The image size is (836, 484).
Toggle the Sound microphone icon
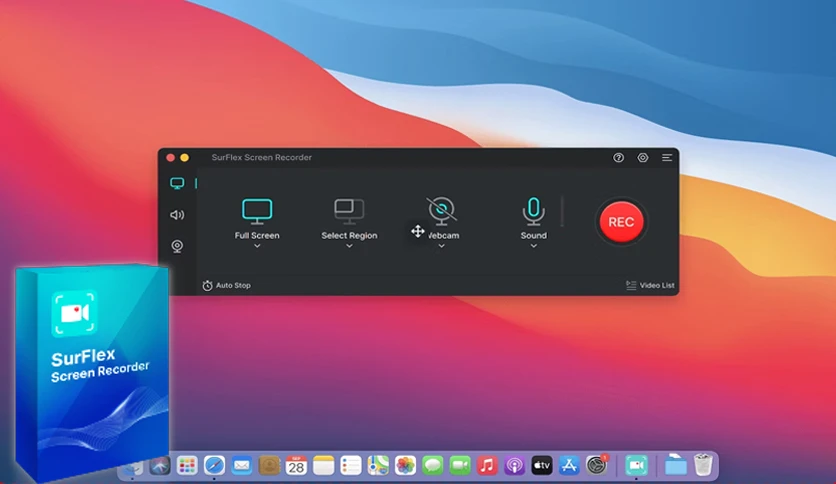click(x=534, y=211)
